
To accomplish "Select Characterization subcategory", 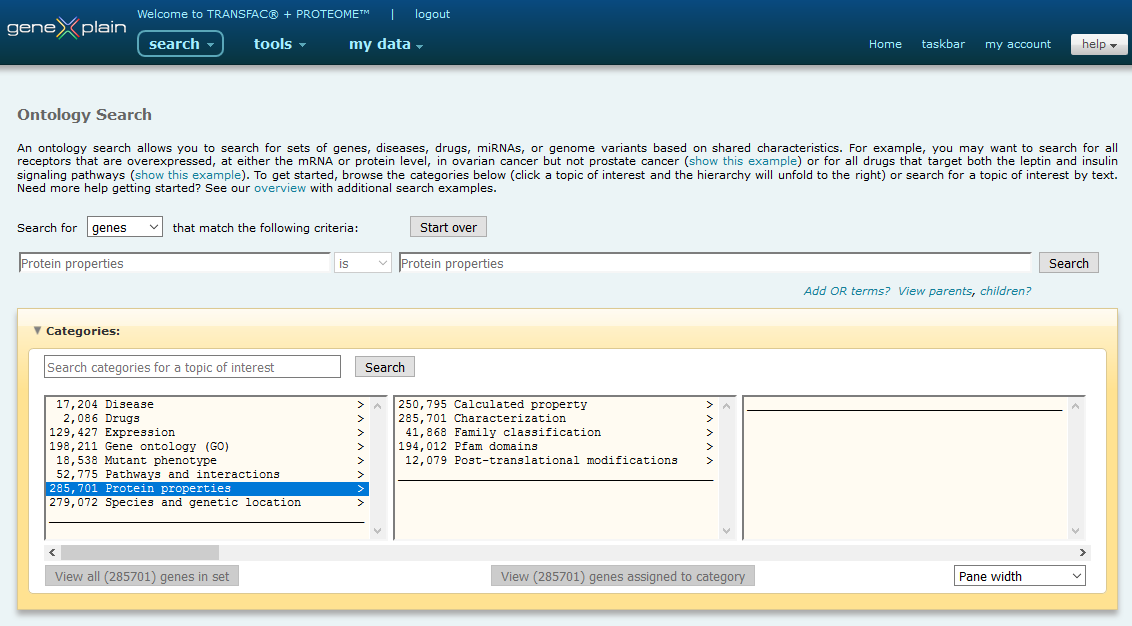I will pyautogui.click(x=556, y=418).
